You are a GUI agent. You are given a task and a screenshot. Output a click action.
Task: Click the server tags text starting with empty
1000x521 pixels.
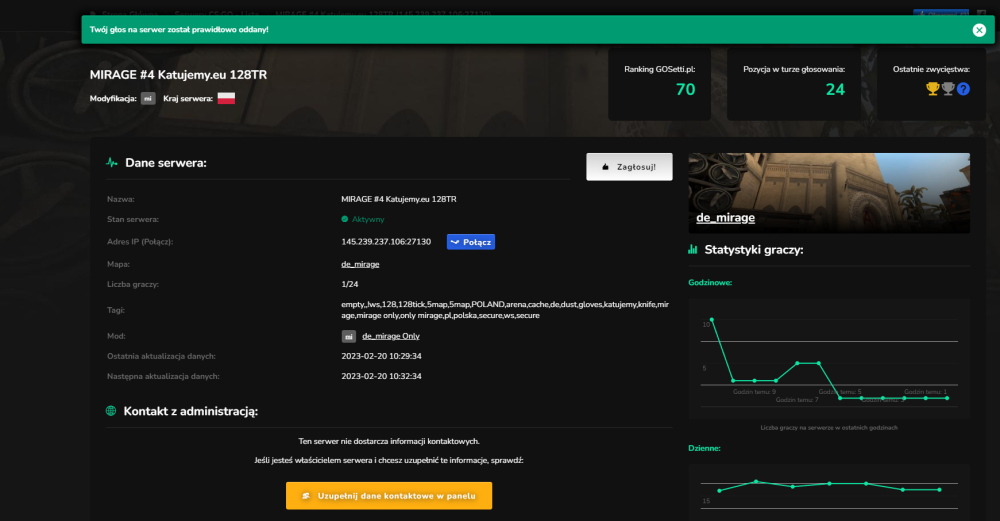tap(505, 310)
